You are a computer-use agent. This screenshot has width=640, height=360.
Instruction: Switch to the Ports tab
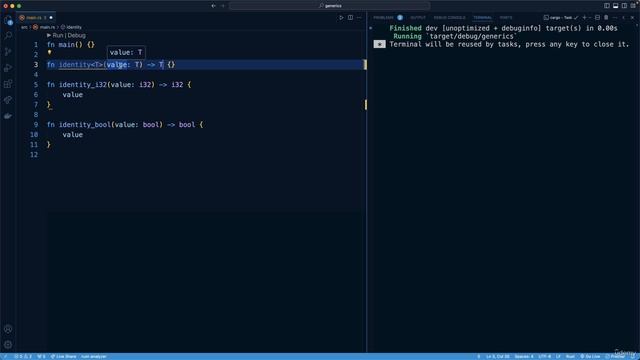click(x=506, y=18)
